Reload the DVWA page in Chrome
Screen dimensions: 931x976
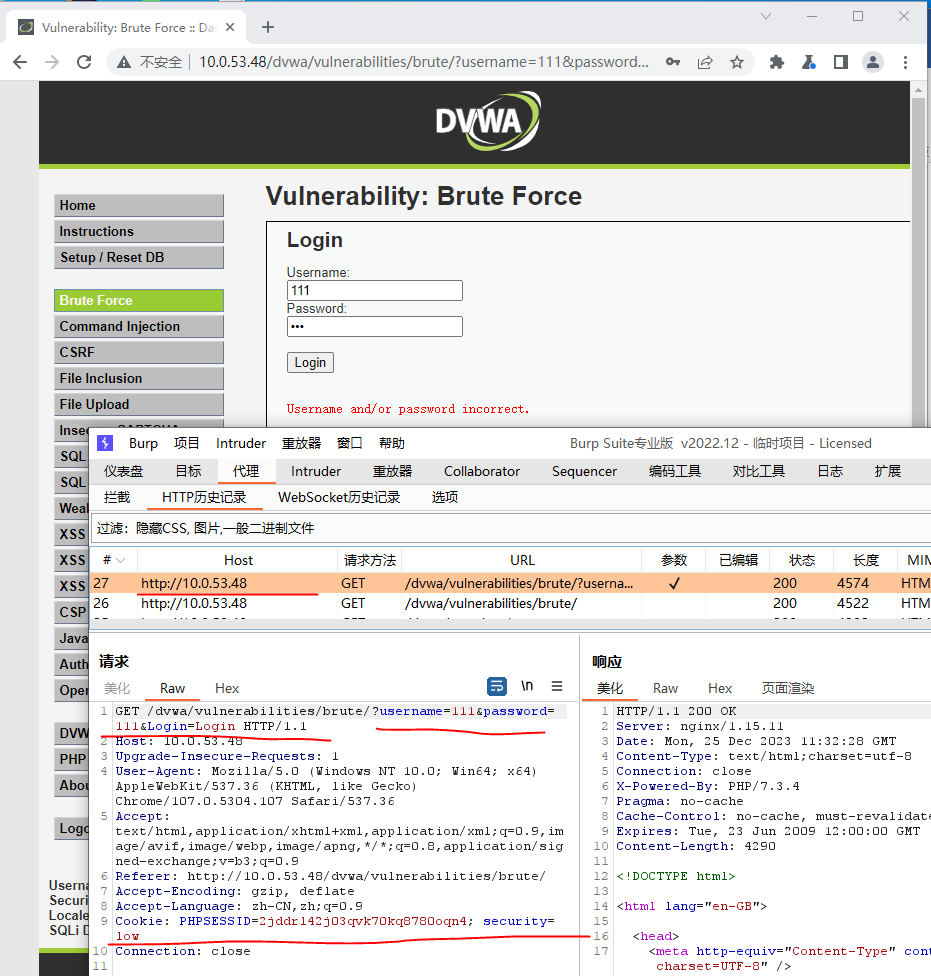pos(84,62)
